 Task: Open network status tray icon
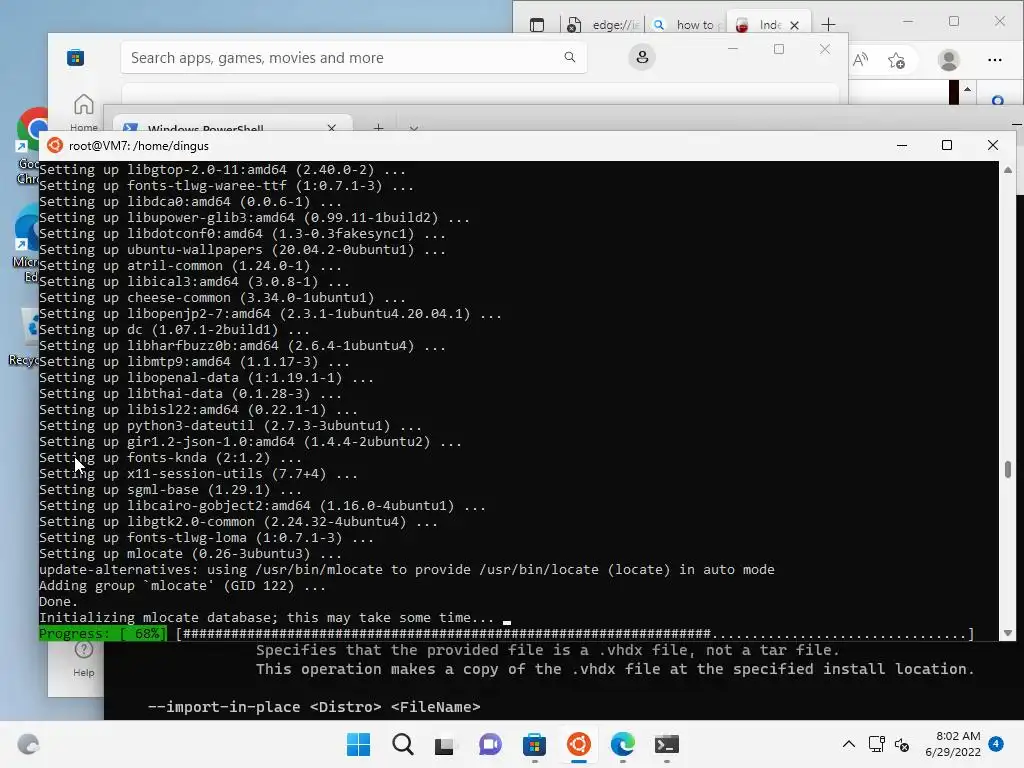[x=876, y=744]
